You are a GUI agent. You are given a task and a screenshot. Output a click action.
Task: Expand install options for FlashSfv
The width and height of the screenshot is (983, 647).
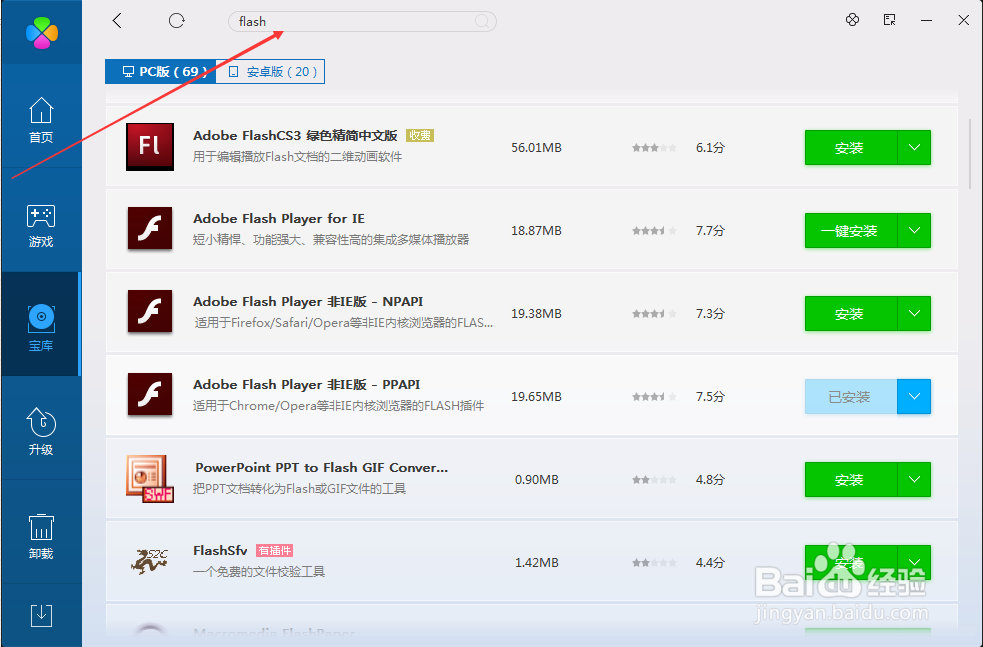click(x=914, y=562)
